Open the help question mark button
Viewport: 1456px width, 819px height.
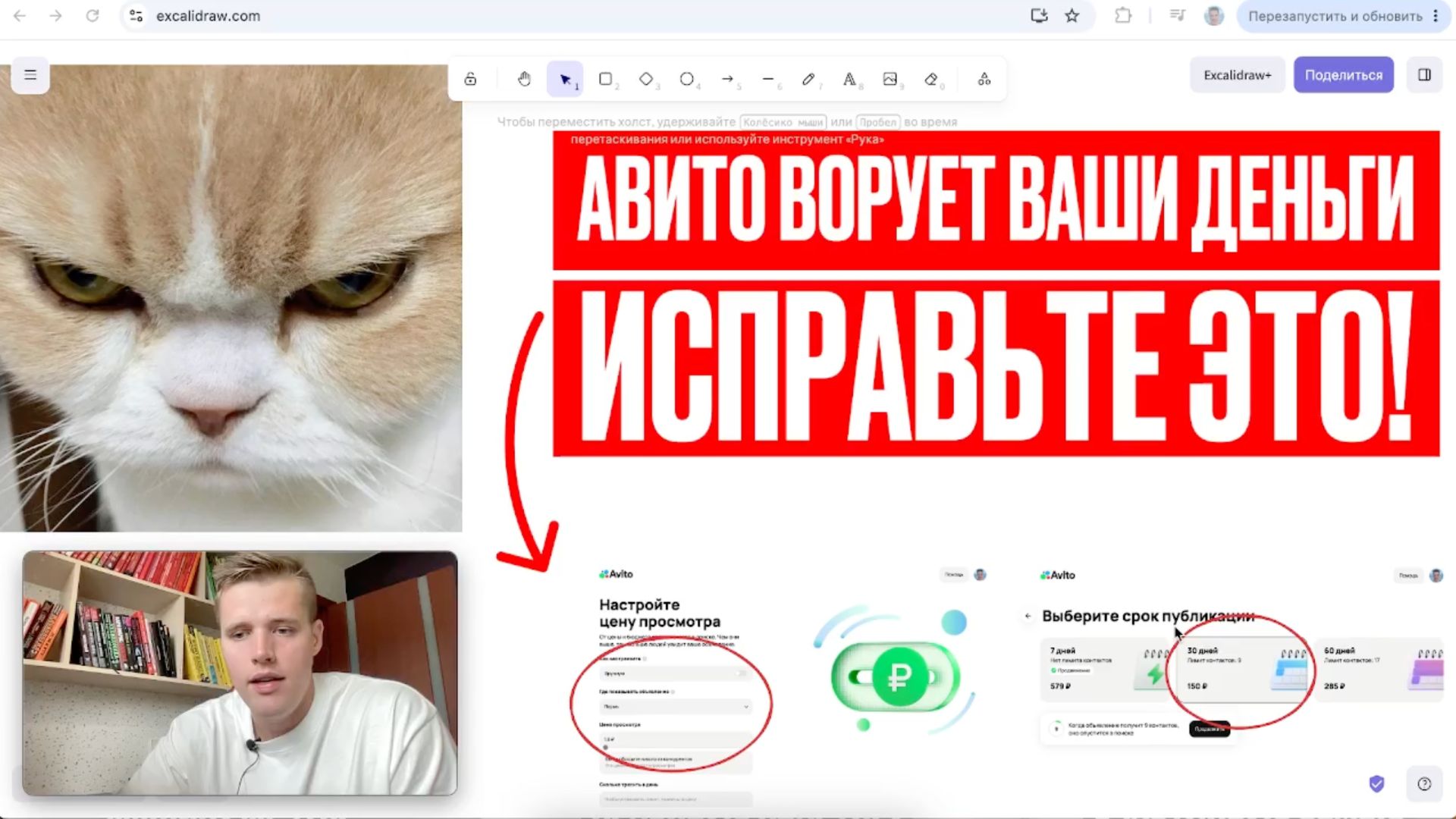pos(1424,784)
